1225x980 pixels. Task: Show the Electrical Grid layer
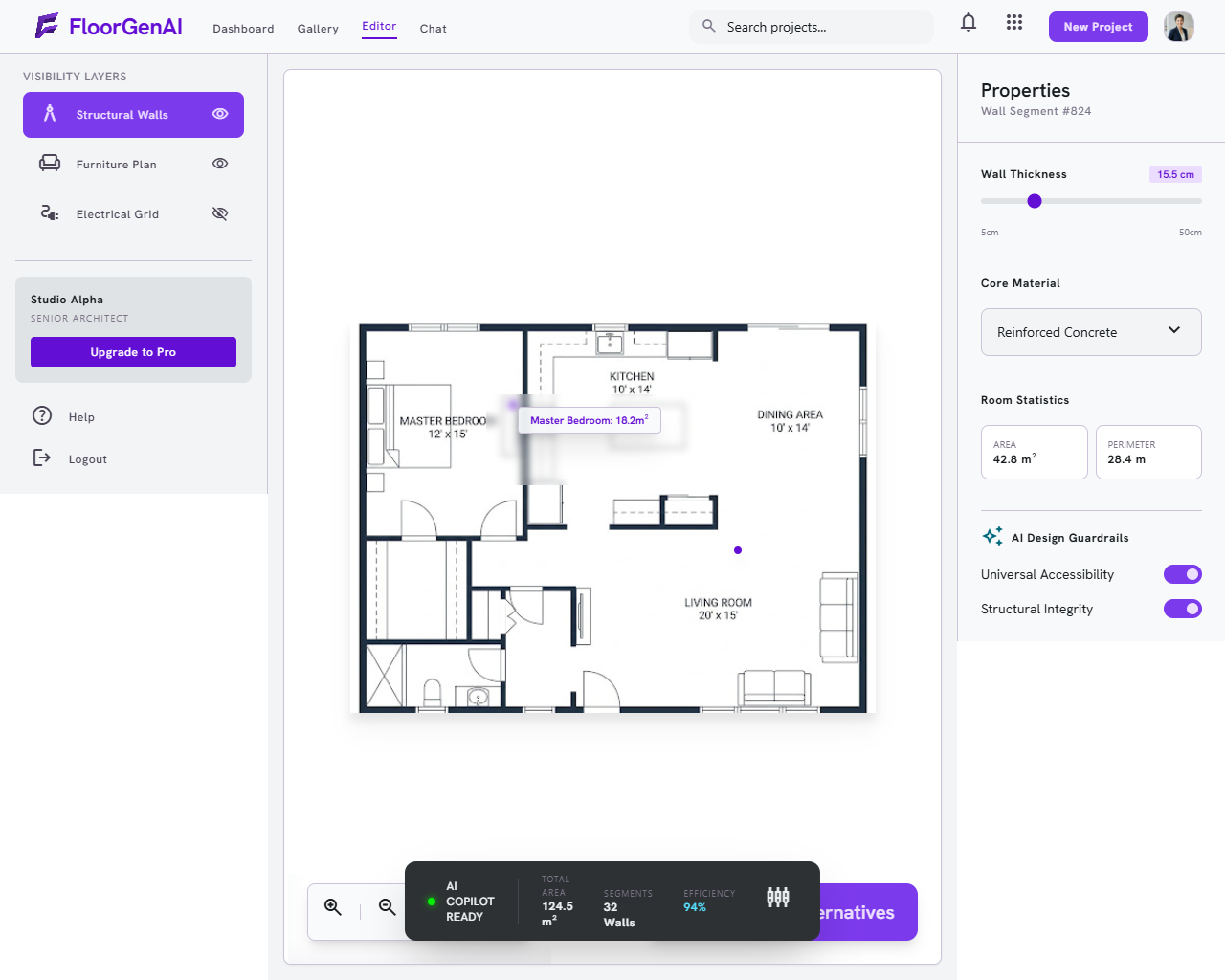[x=220, y=213]
